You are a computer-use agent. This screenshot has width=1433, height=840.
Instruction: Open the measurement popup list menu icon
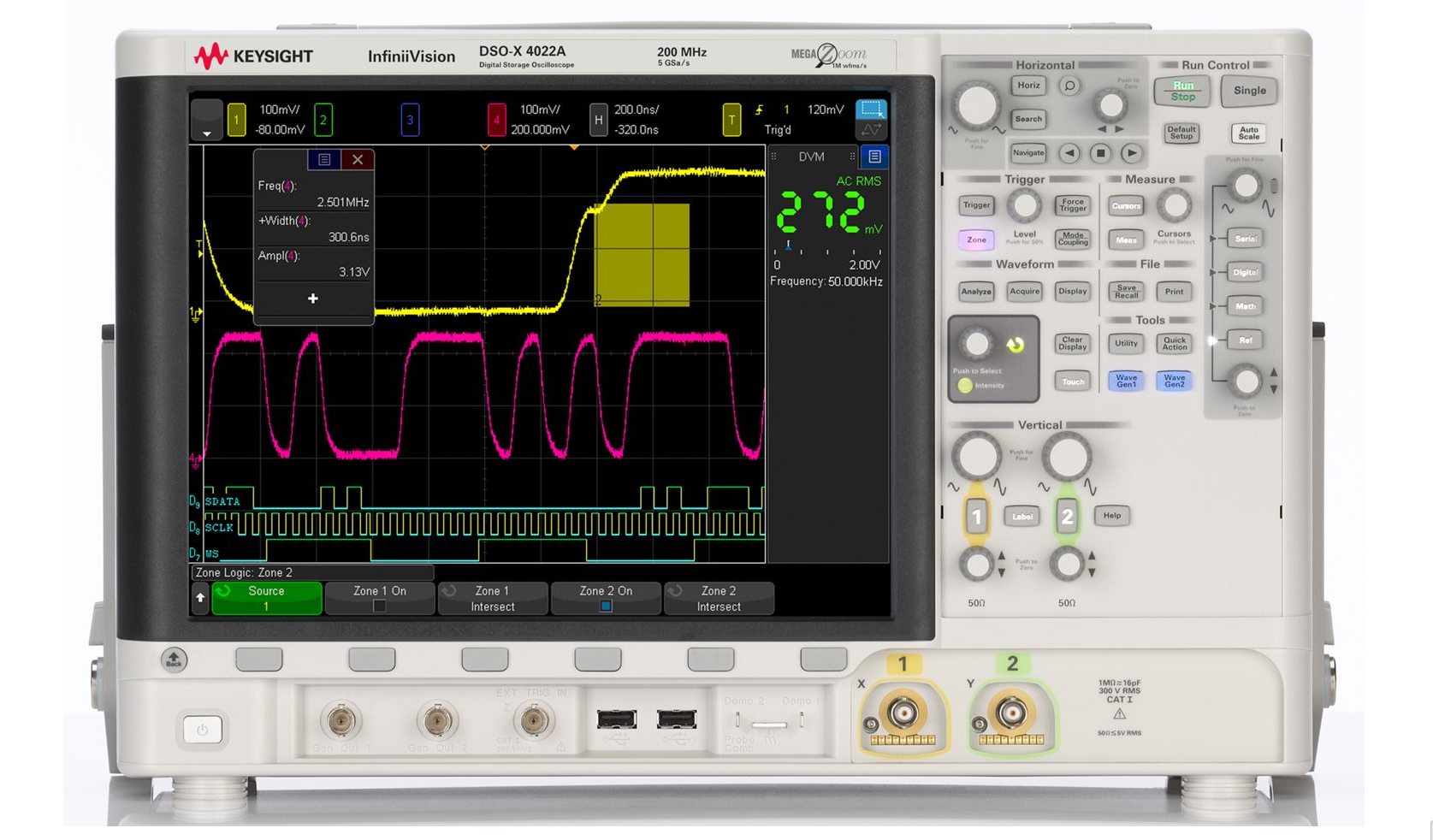tap(324, 159)
